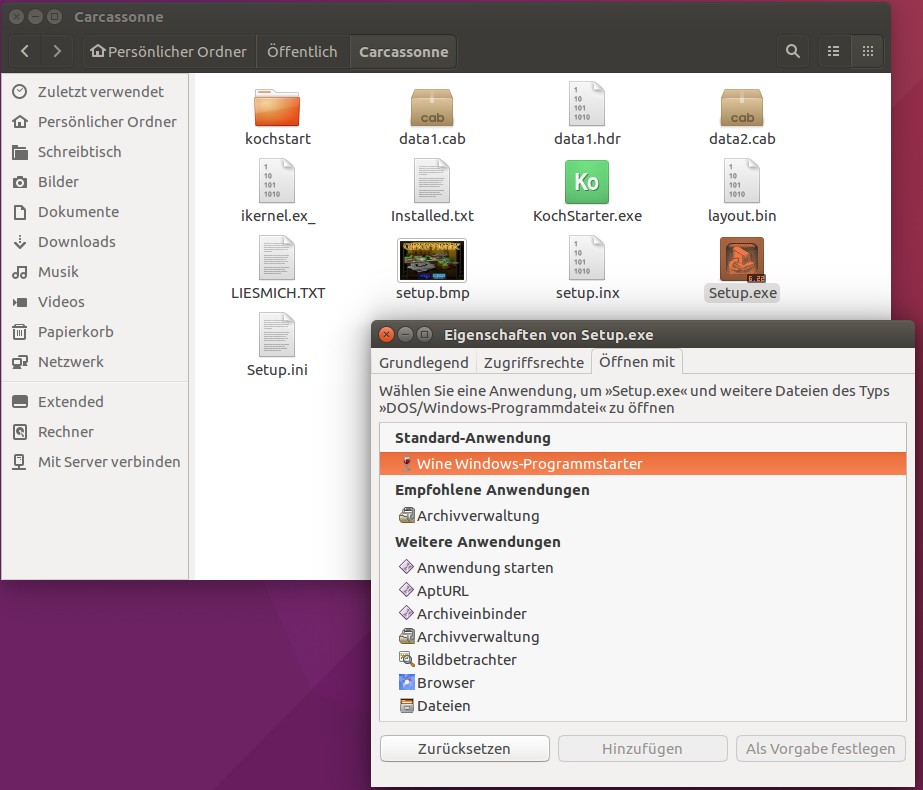
Task: Select Wine Windows-Programmstarter entry
Action: tap(643, 464)
